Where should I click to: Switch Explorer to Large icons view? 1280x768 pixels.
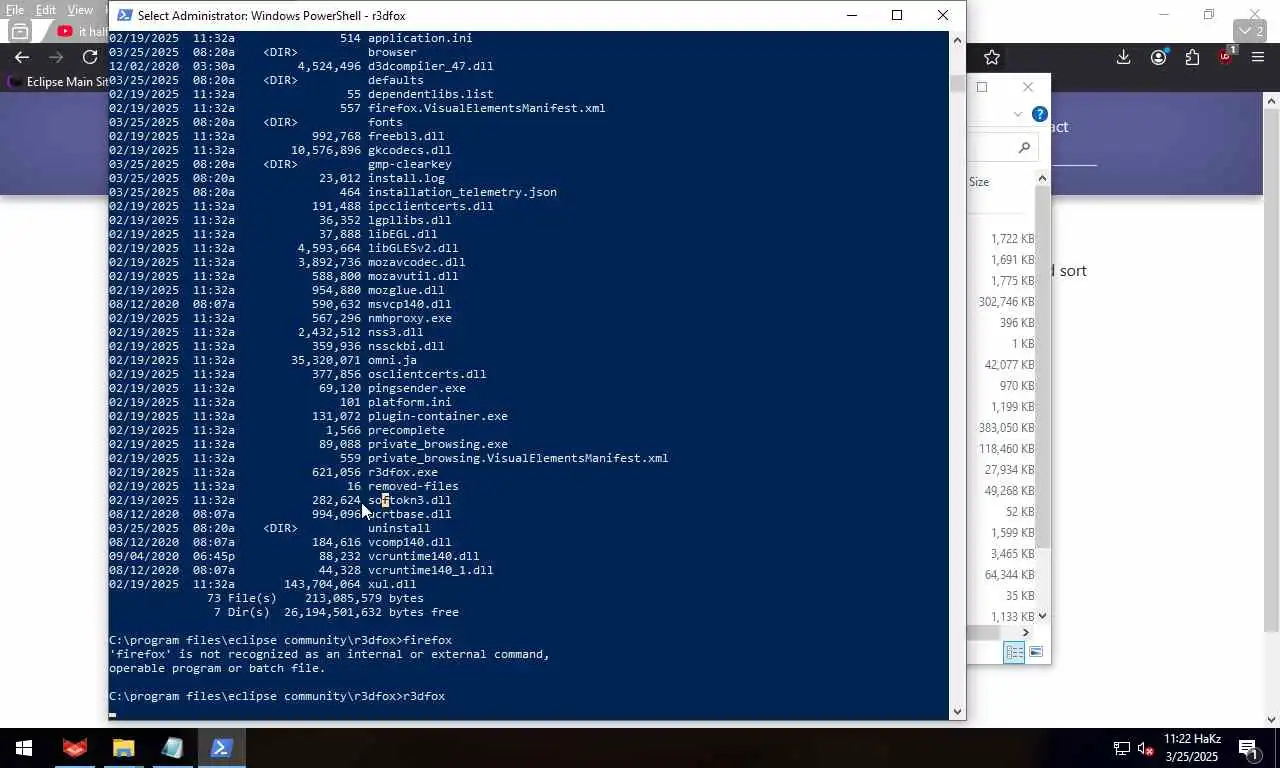point(1036,652)
